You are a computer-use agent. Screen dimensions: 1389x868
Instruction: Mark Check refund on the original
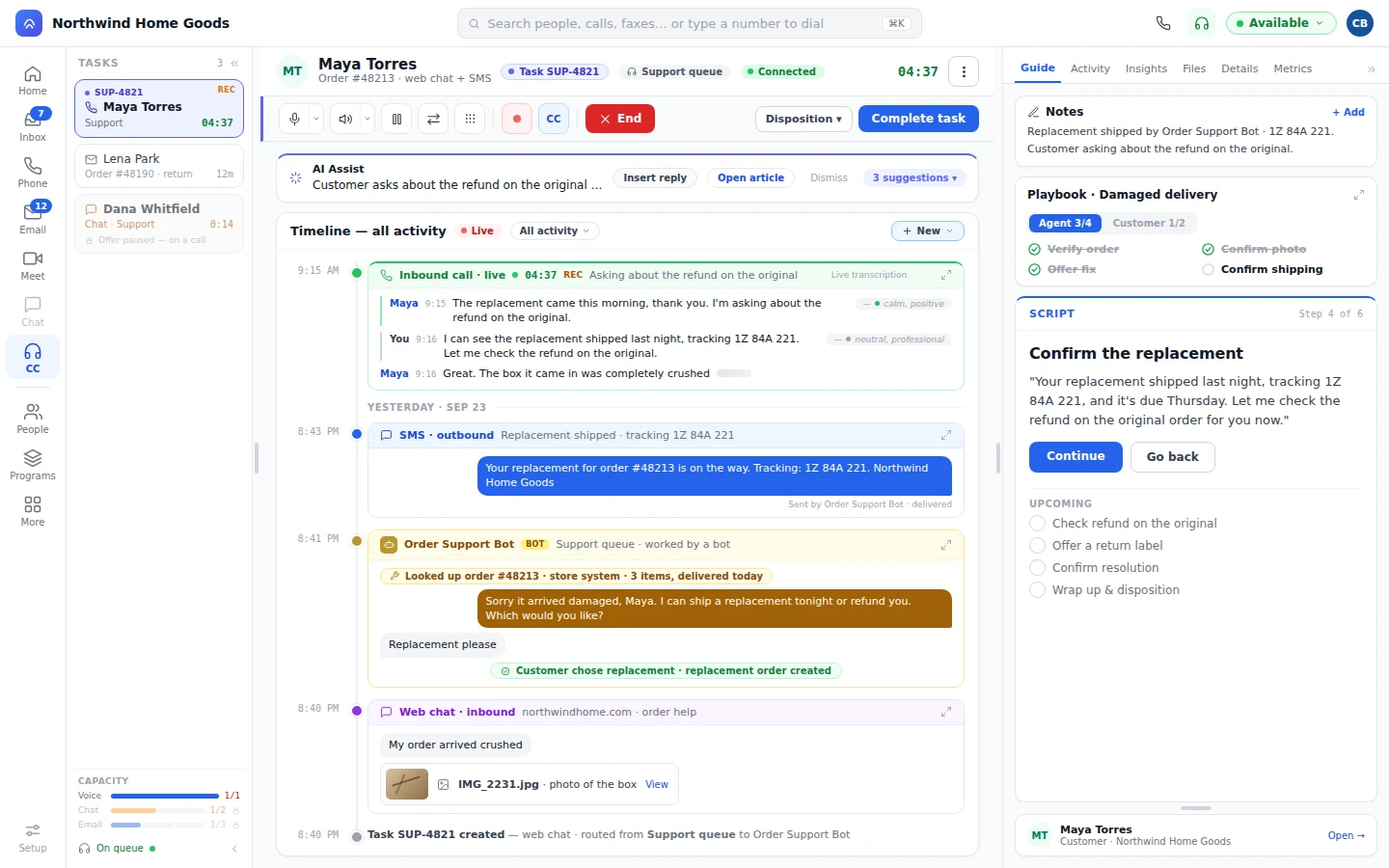coord(1037,523)
